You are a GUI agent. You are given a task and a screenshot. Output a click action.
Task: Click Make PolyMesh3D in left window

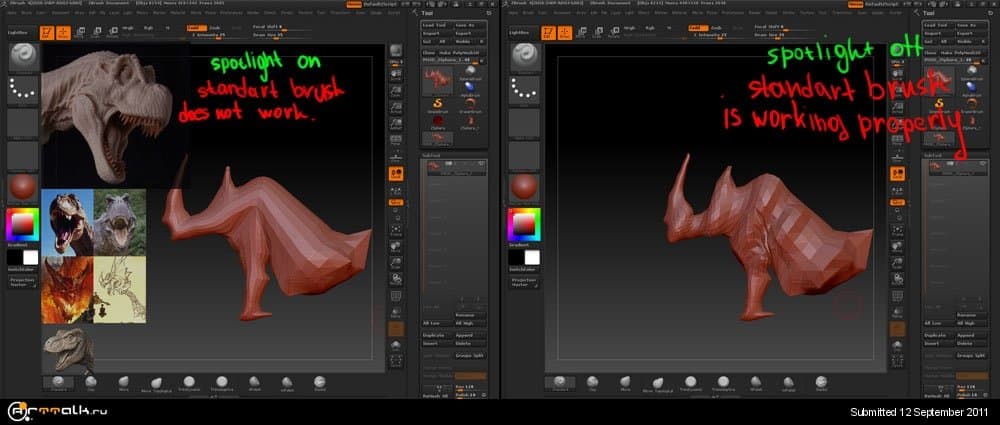pos(460,52)
